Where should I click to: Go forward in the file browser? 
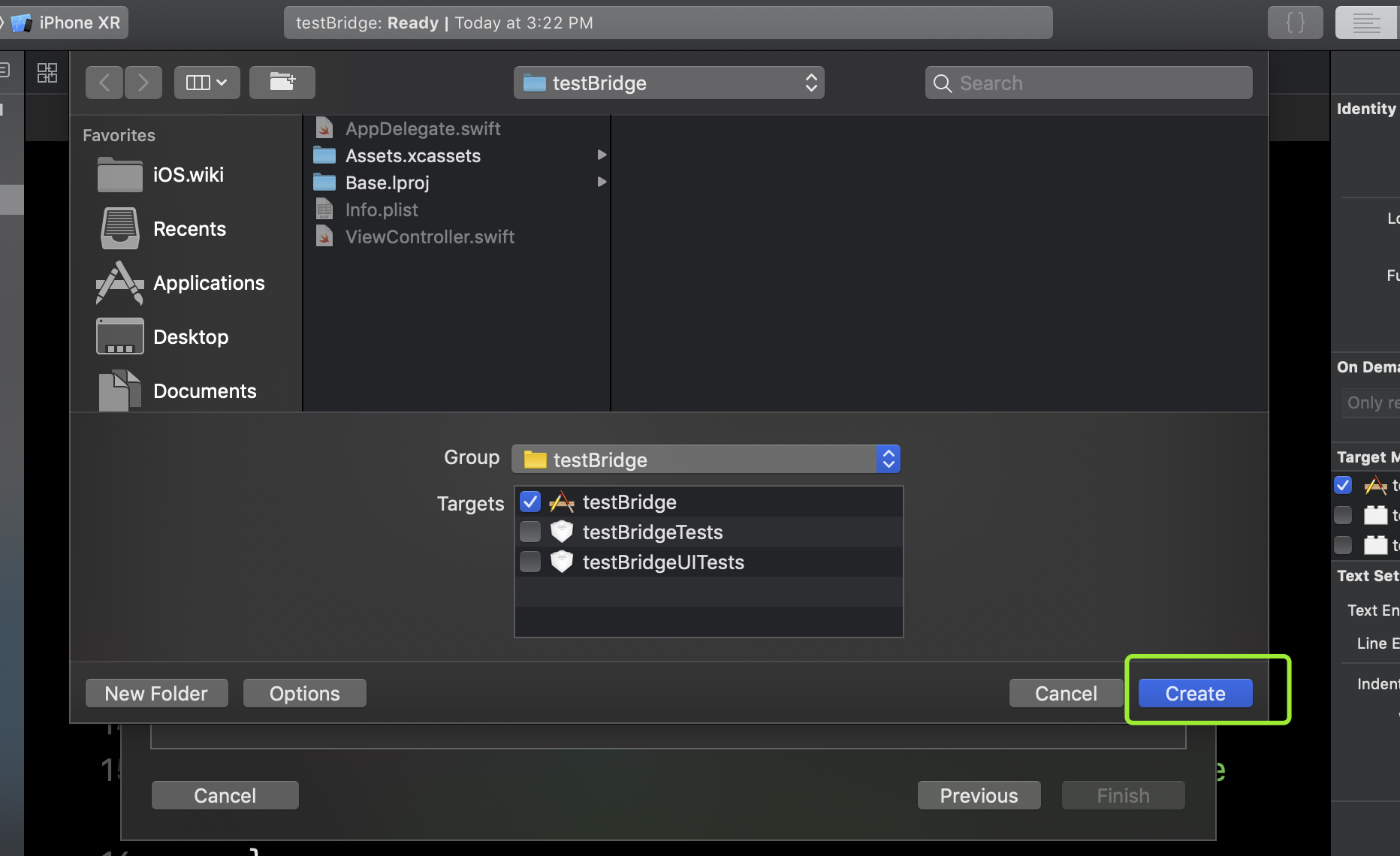click(x=143, y=83)
